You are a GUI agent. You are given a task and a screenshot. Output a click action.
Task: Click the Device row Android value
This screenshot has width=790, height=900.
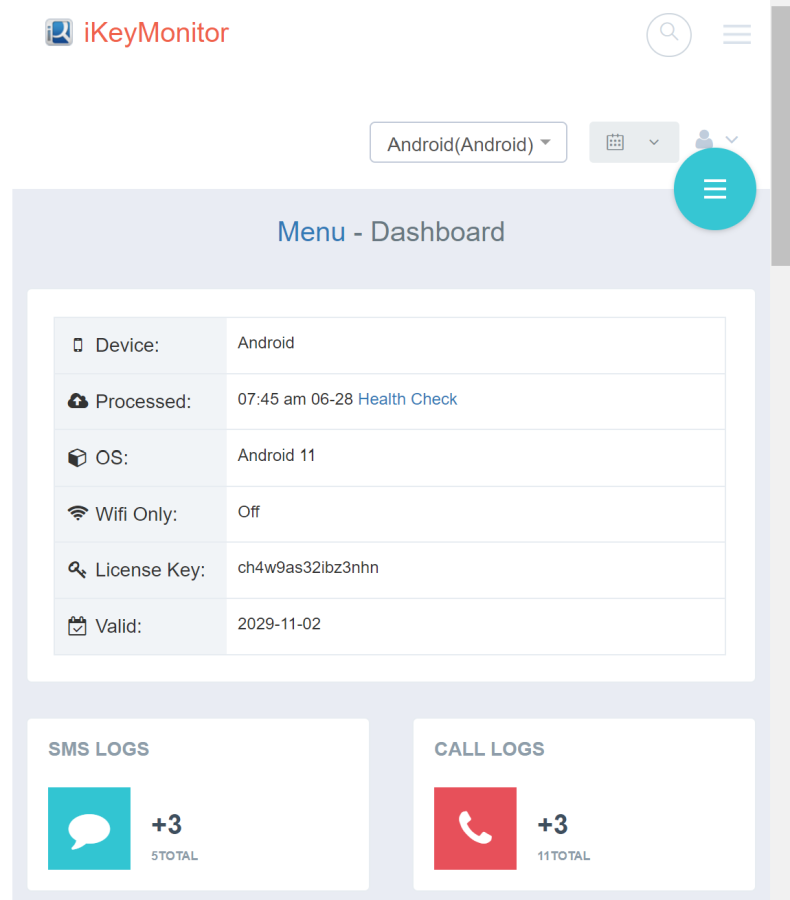coord(266,343)
